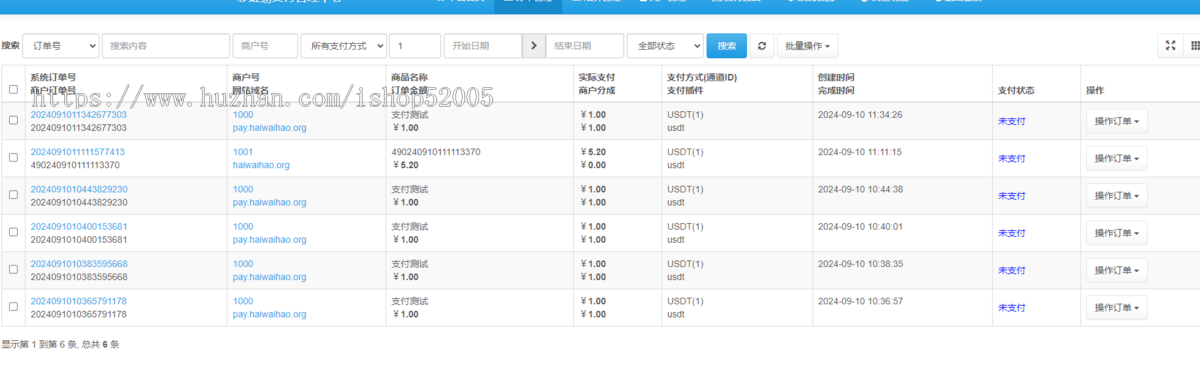1200x373 pixels.
Task: Open 操作订单 menu for order 2024091010365791178
Action: tap(1116, 307)
